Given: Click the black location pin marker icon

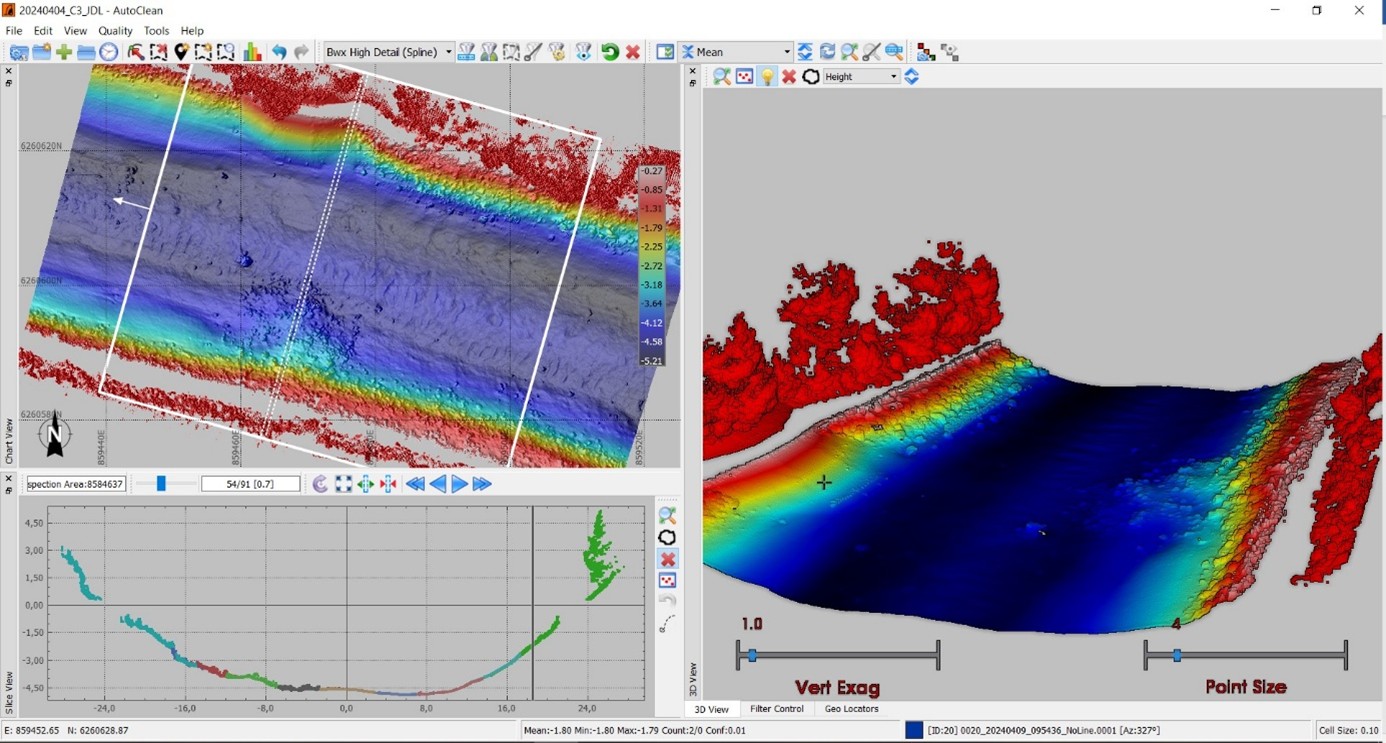Looking at the screenshot, I should (181, 52).
